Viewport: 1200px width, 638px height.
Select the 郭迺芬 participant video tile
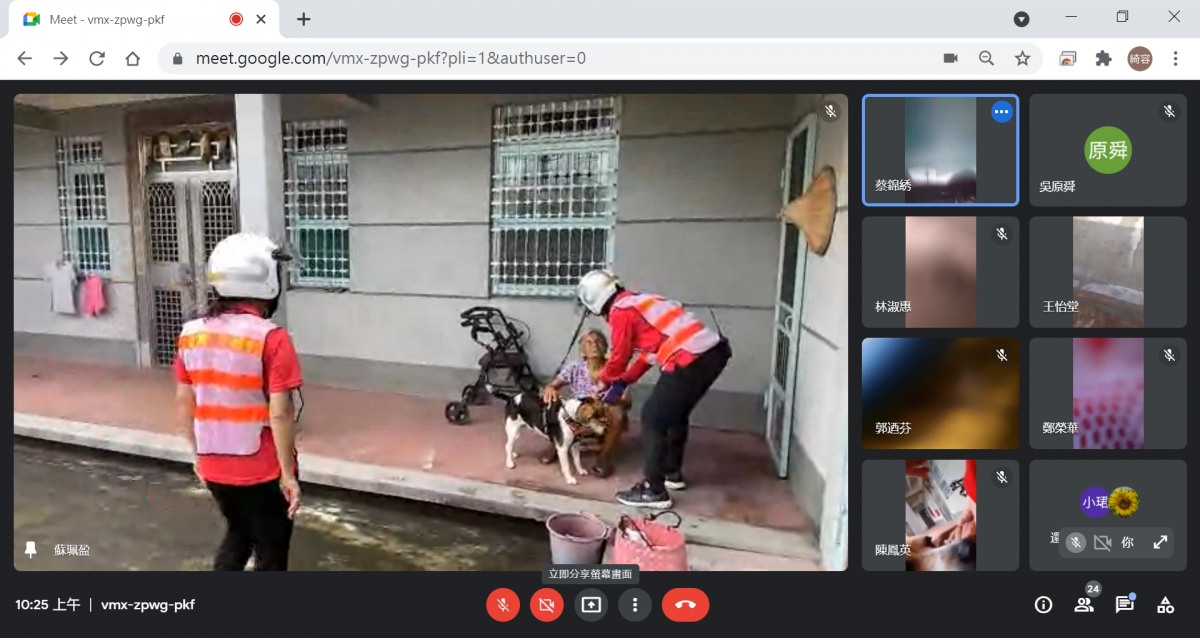tap(940, 393)
